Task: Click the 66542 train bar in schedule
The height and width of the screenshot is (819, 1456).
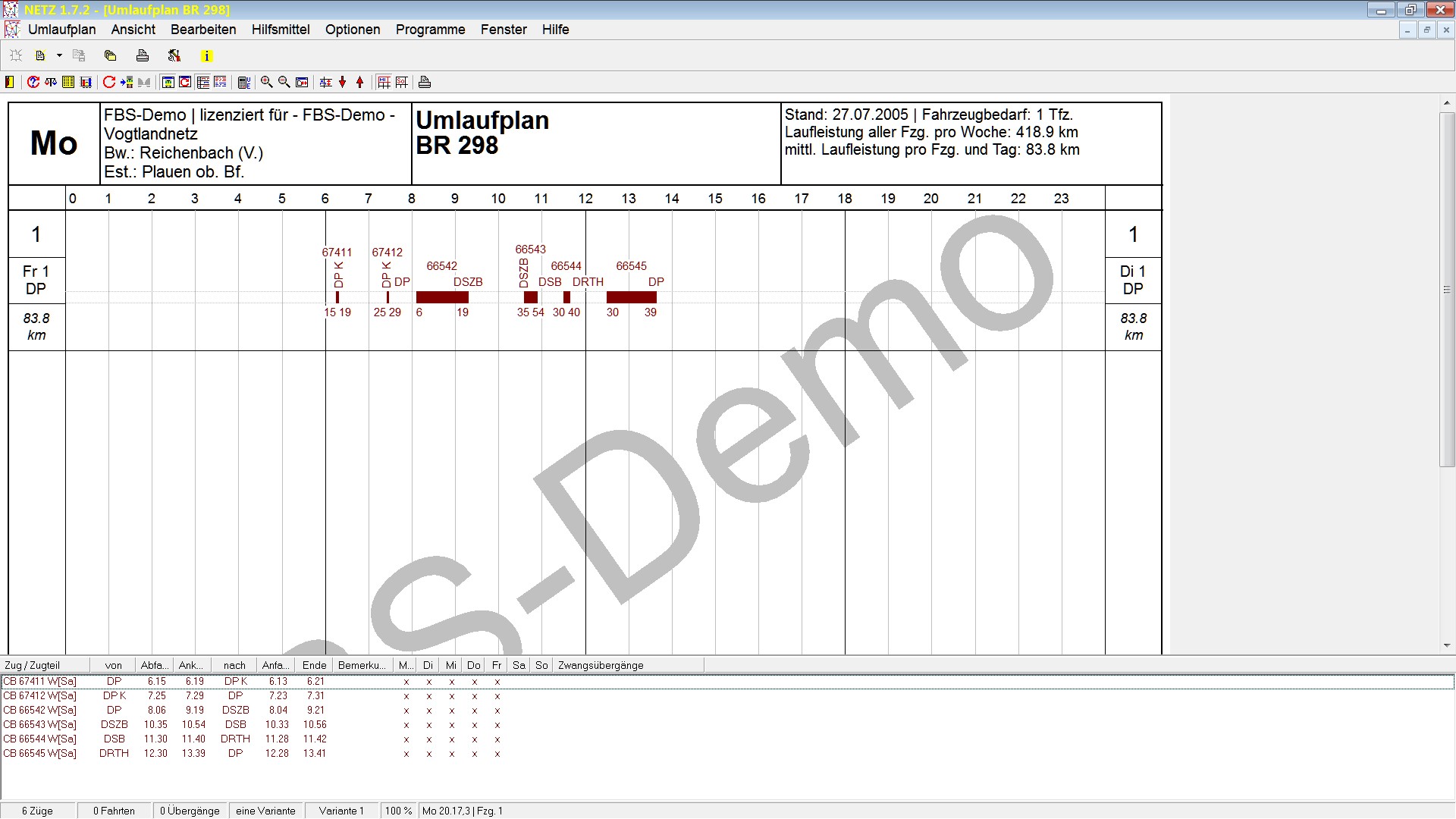Action: point(442,297)
